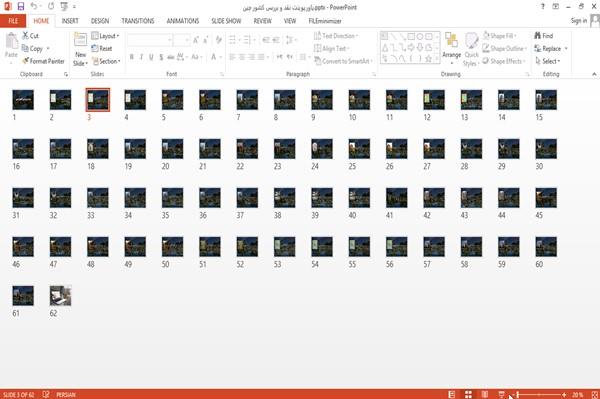Click the Redo/Repeat icon

pos(51,7)
